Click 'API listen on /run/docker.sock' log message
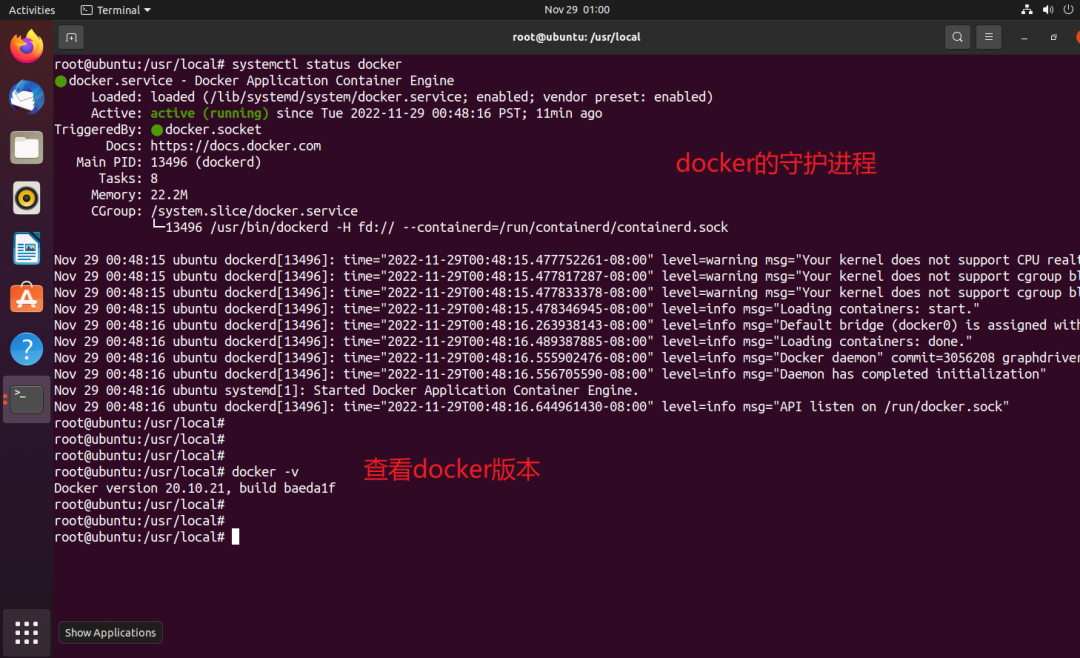The height and width of the screenshot is (658, 1080). point(894,407)
